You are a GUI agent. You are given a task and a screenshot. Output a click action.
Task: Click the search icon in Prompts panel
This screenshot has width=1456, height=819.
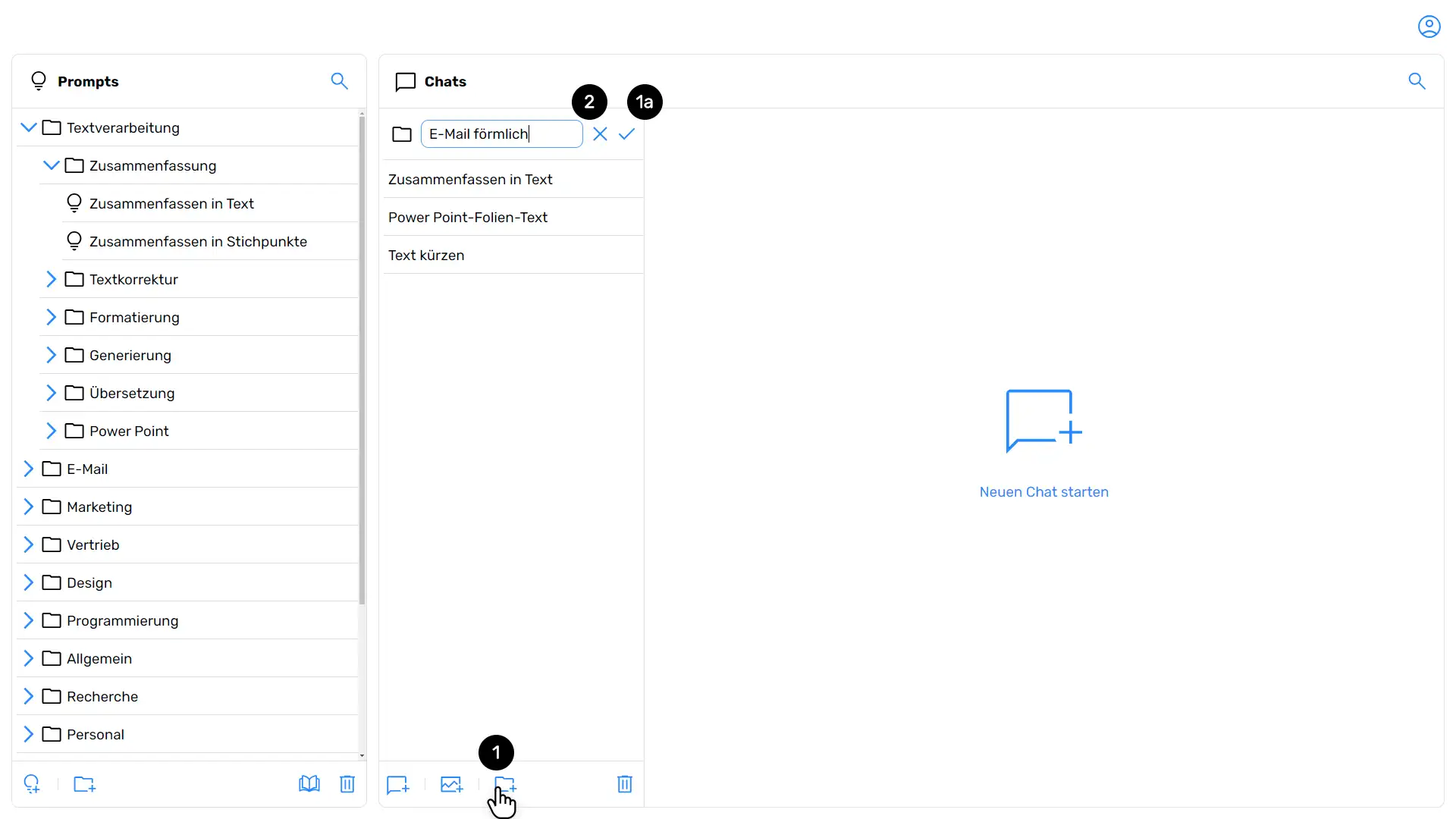340,81
